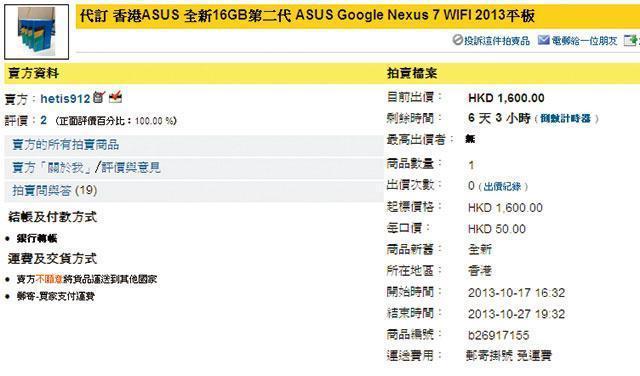Open seller profile hetis912
640x376 pixels.
pos(65,99)
